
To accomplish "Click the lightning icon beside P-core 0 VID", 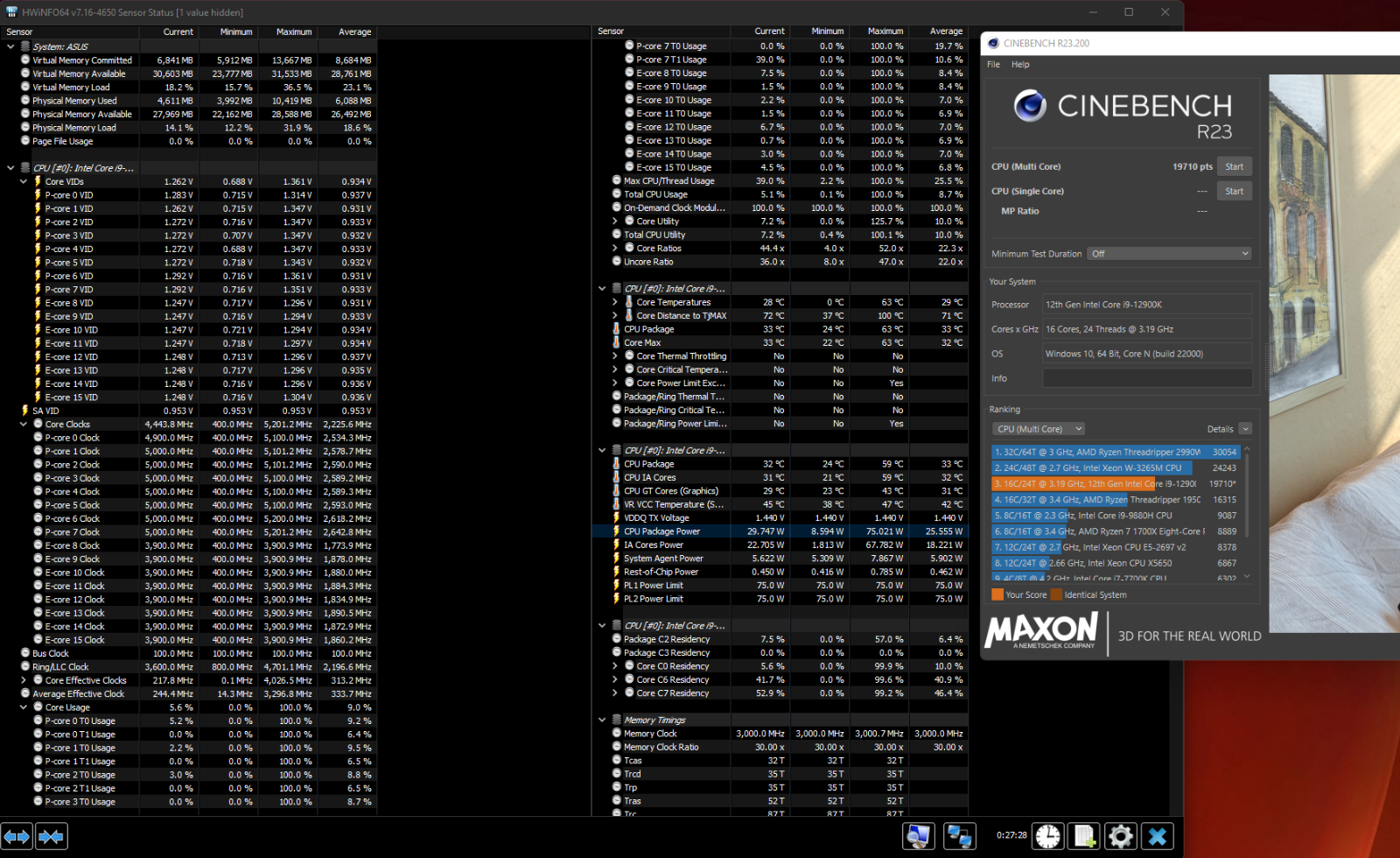I will pyautogui.click(x=38, y=195).
